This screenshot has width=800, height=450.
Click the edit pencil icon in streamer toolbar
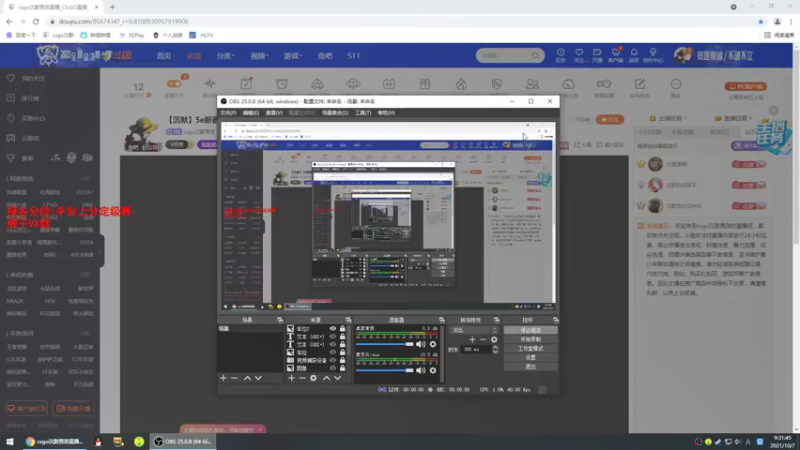pos(640,84)
